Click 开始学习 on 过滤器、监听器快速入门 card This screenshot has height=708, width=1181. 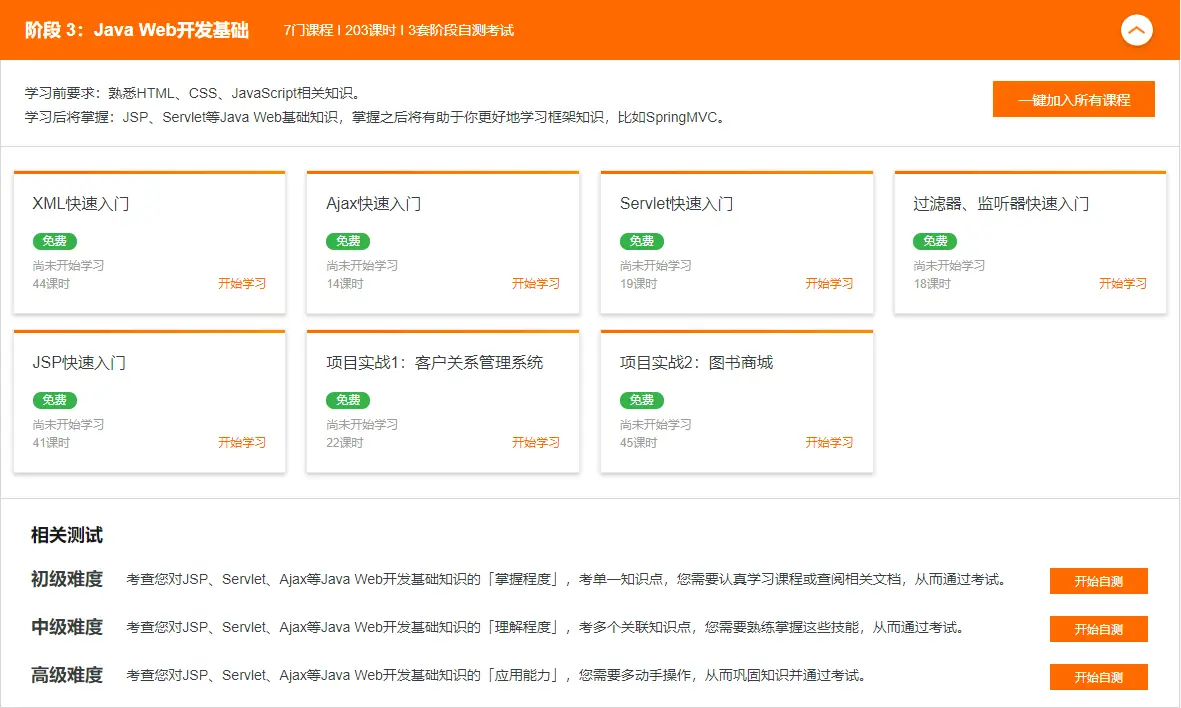click(x=1123, y=283)
